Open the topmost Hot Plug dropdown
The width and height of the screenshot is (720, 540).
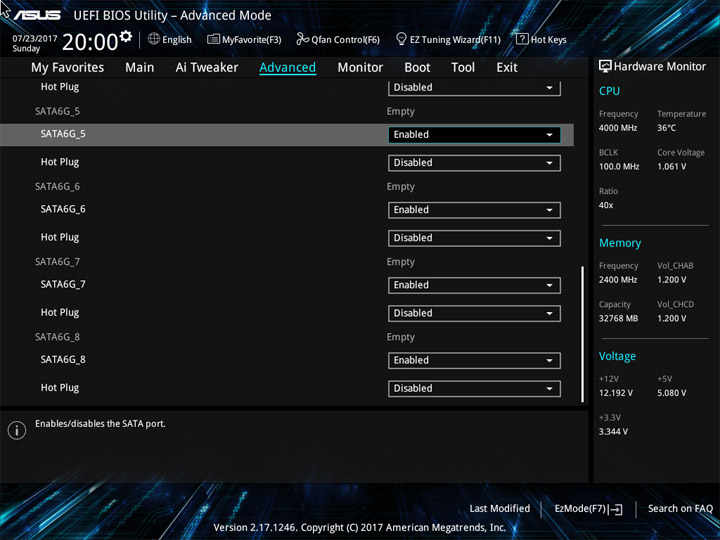tap(474, 88)
